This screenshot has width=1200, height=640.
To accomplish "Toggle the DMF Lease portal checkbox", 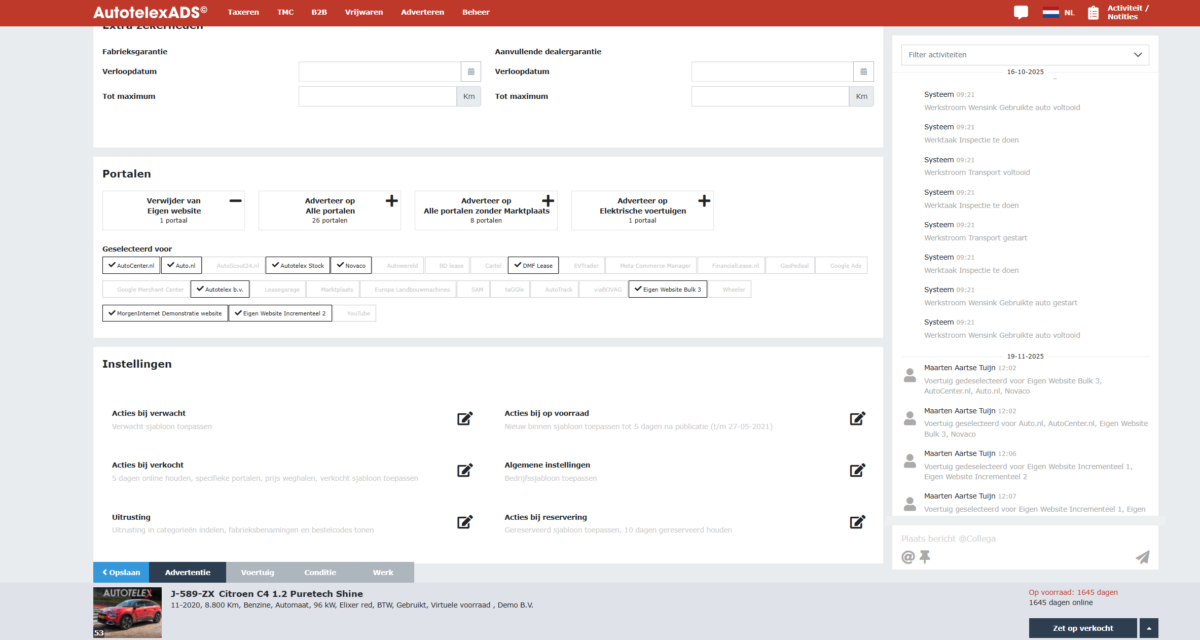I will 533,265.
